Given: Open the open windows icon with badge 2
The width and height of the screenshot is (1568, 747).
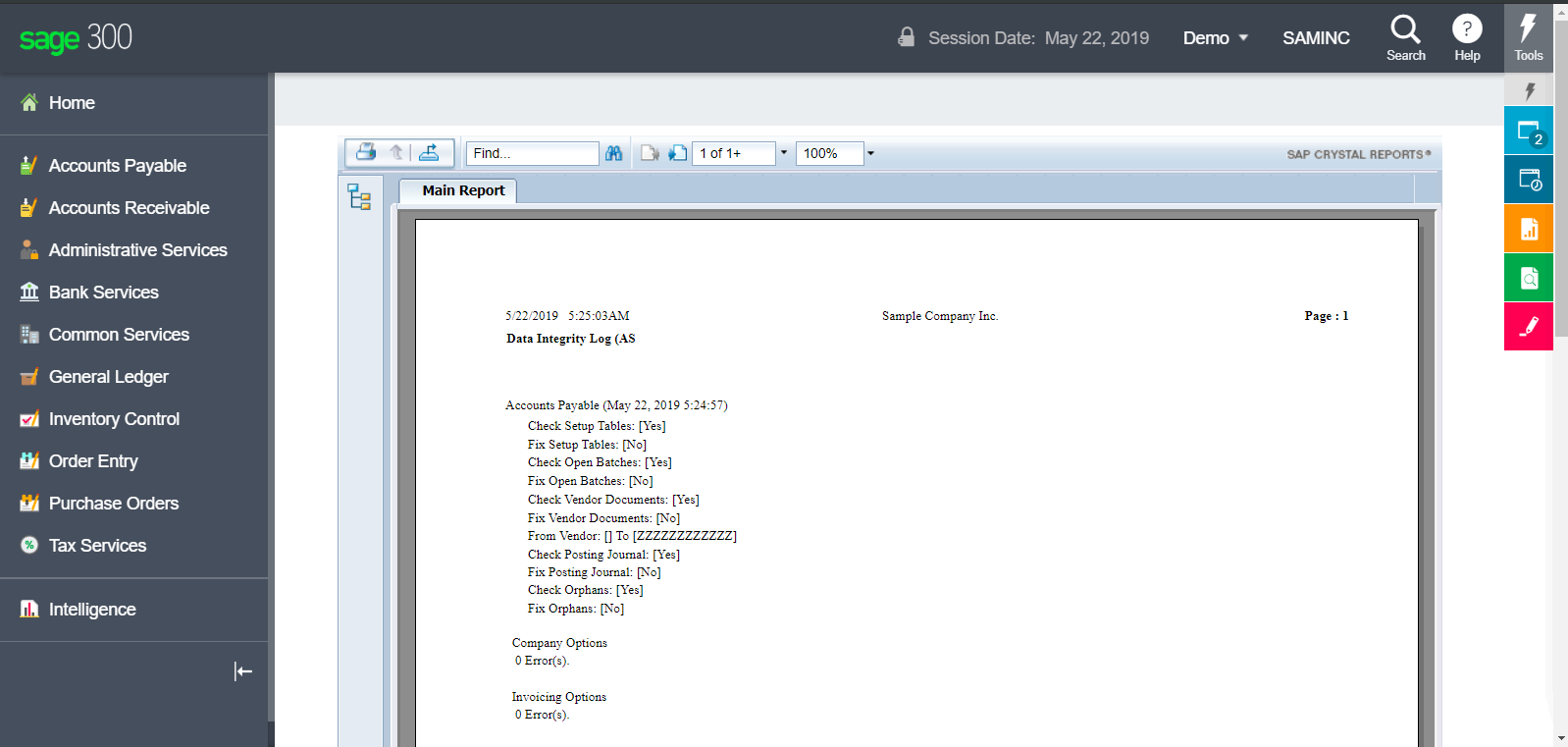Looking at the screenshot, I should tap(1529, 131).
